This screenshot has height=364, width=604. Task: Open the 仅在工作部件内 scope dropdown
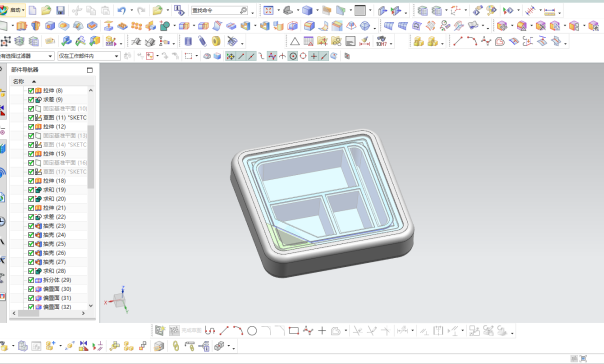tap(116, 56)
